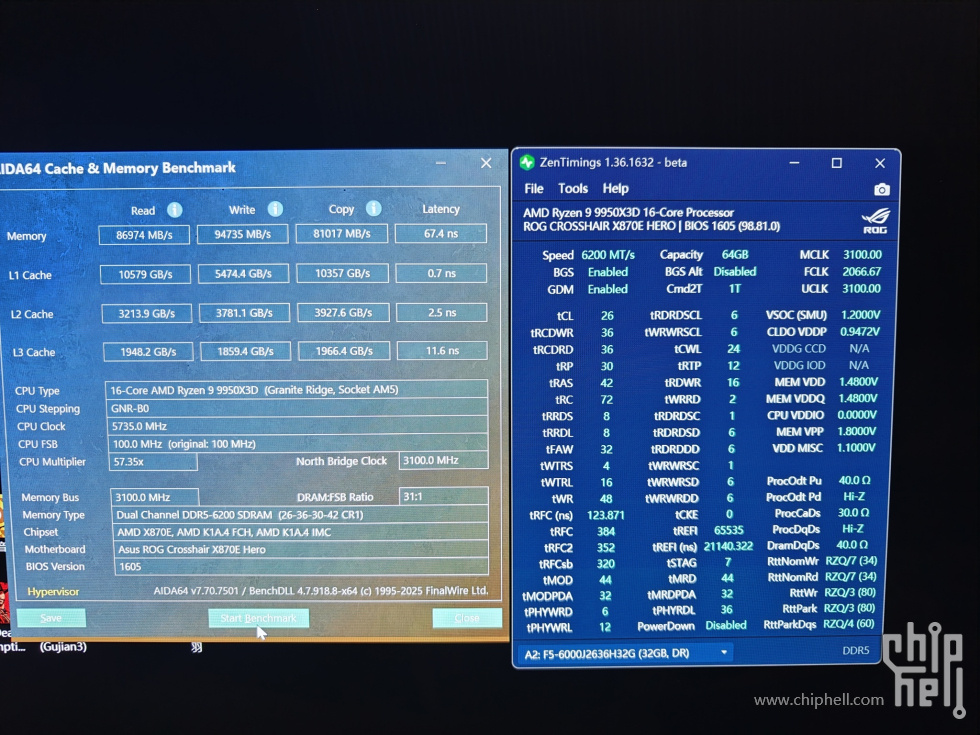
Task: Click the MCLK value 3100.00
Action: pos(862,254)
